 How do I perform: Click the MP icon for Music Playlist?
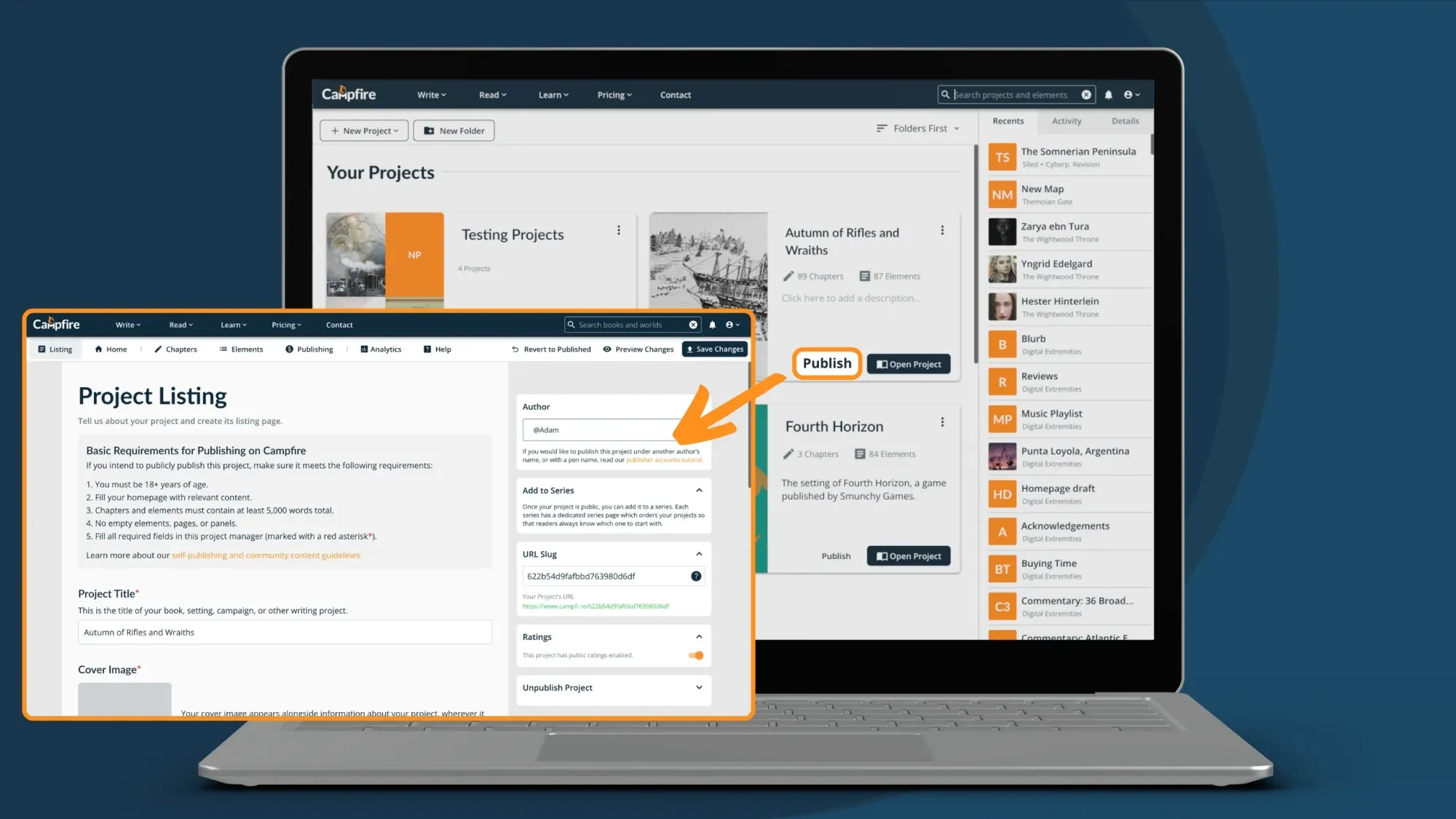click(1002, 419)
